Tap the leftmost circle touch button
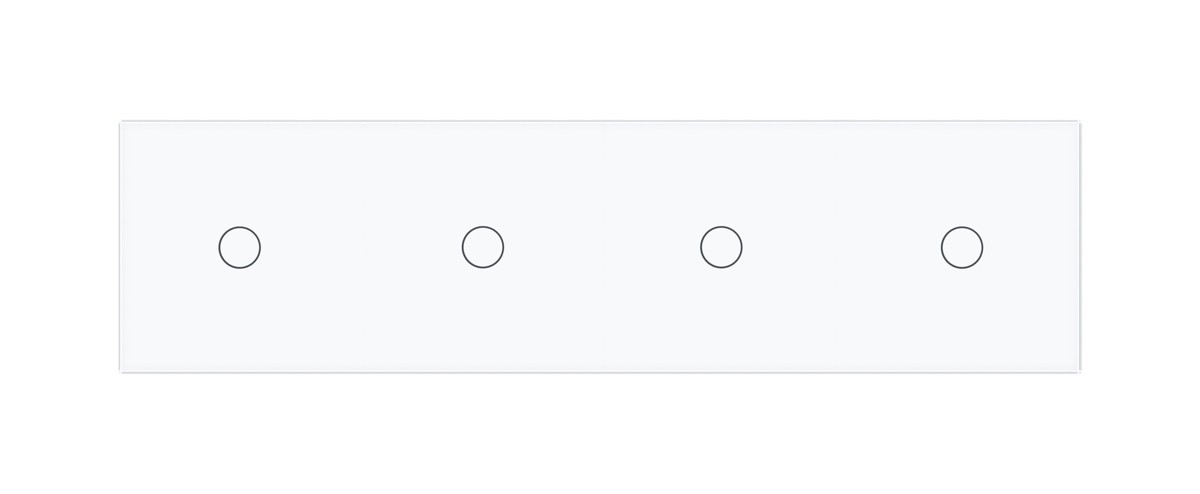The height and width of the screenshot is (494, 1200). pos(240,247)
